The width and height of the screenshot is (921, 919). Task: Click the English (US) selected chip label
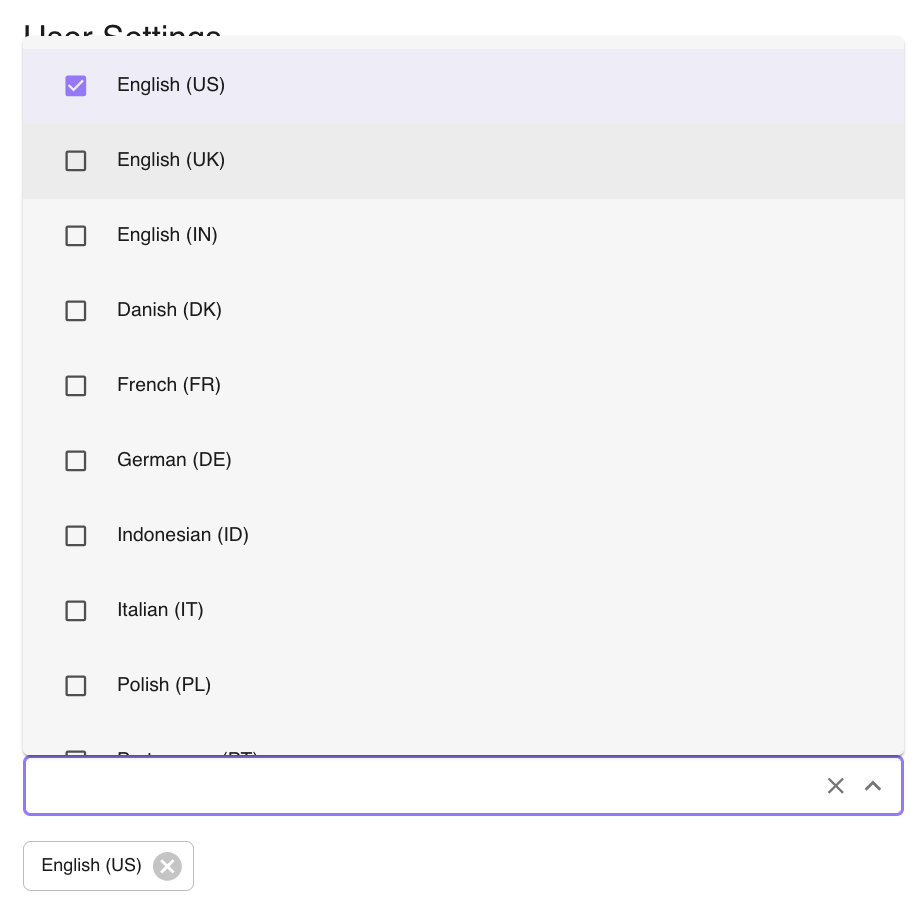[x=91, y=866]
